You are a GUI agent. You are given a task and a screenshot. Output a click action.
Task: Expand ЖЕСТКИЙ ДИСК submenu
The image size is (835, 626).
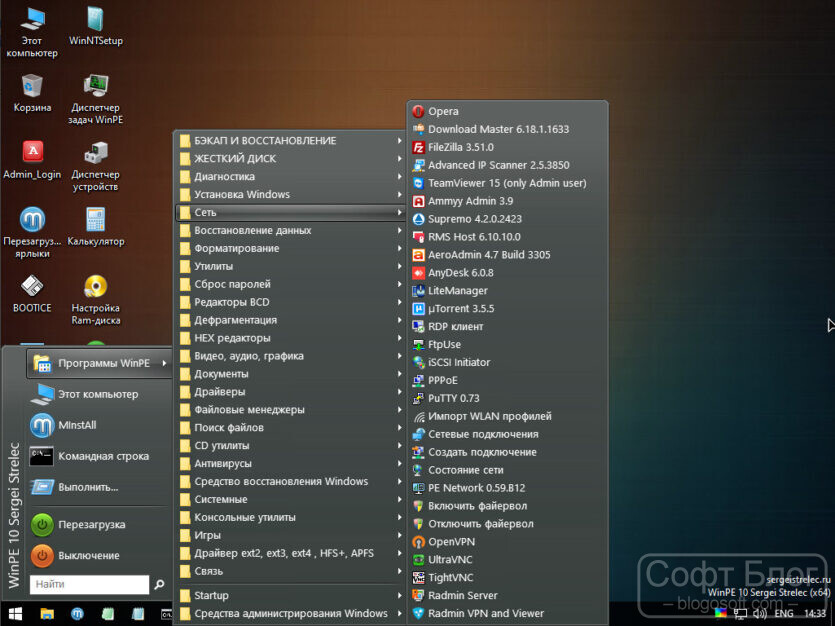290,159
